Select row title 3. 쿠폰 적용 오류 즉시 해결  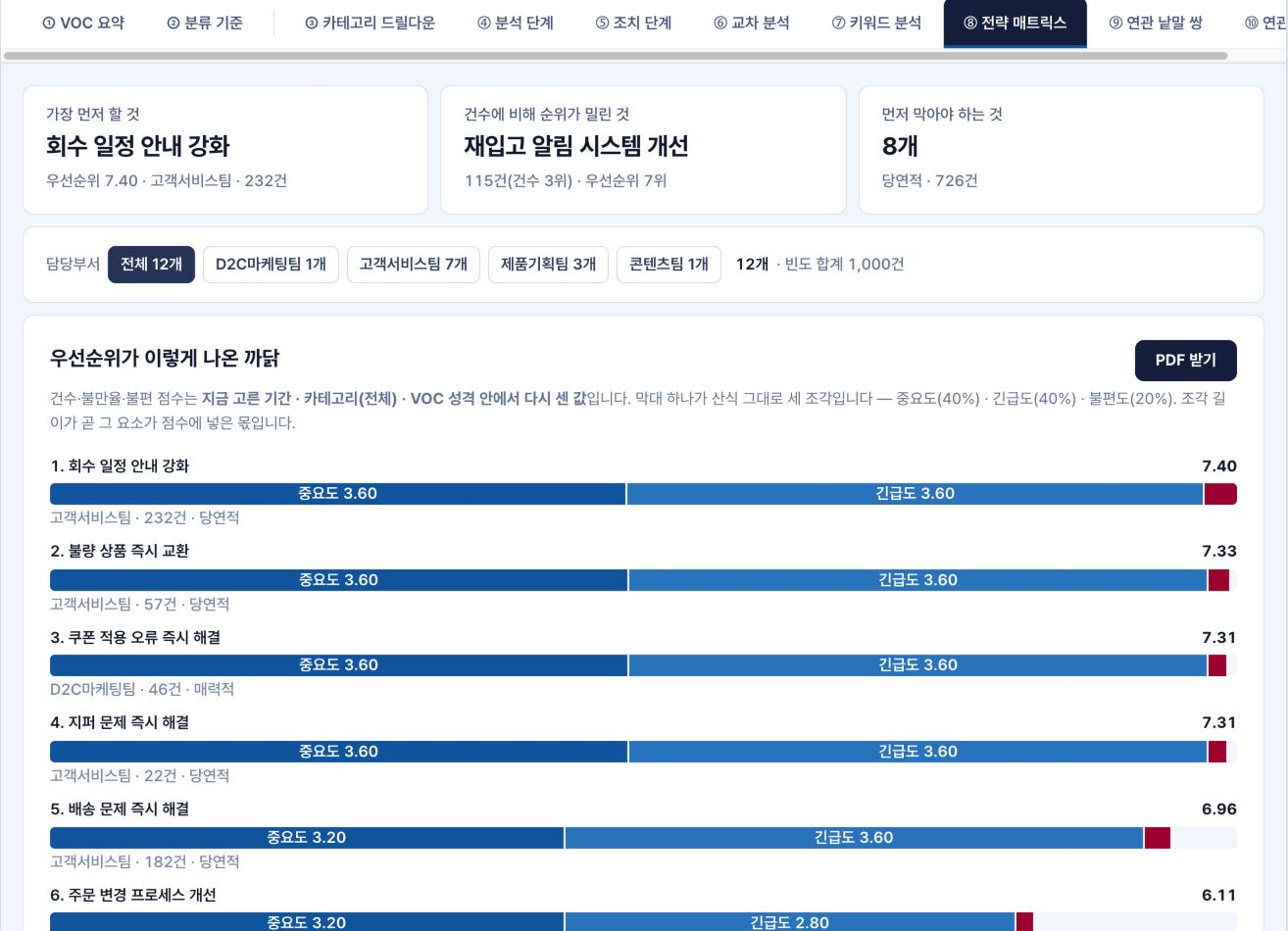[135, 637]
